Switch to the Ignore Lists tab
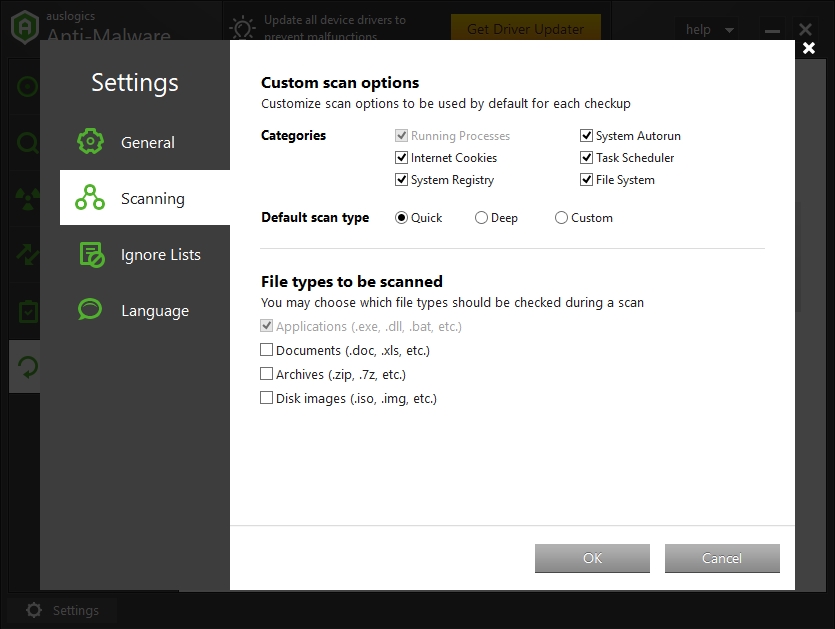Viewport: 835px width, 629px height. (x=160, y=255)
